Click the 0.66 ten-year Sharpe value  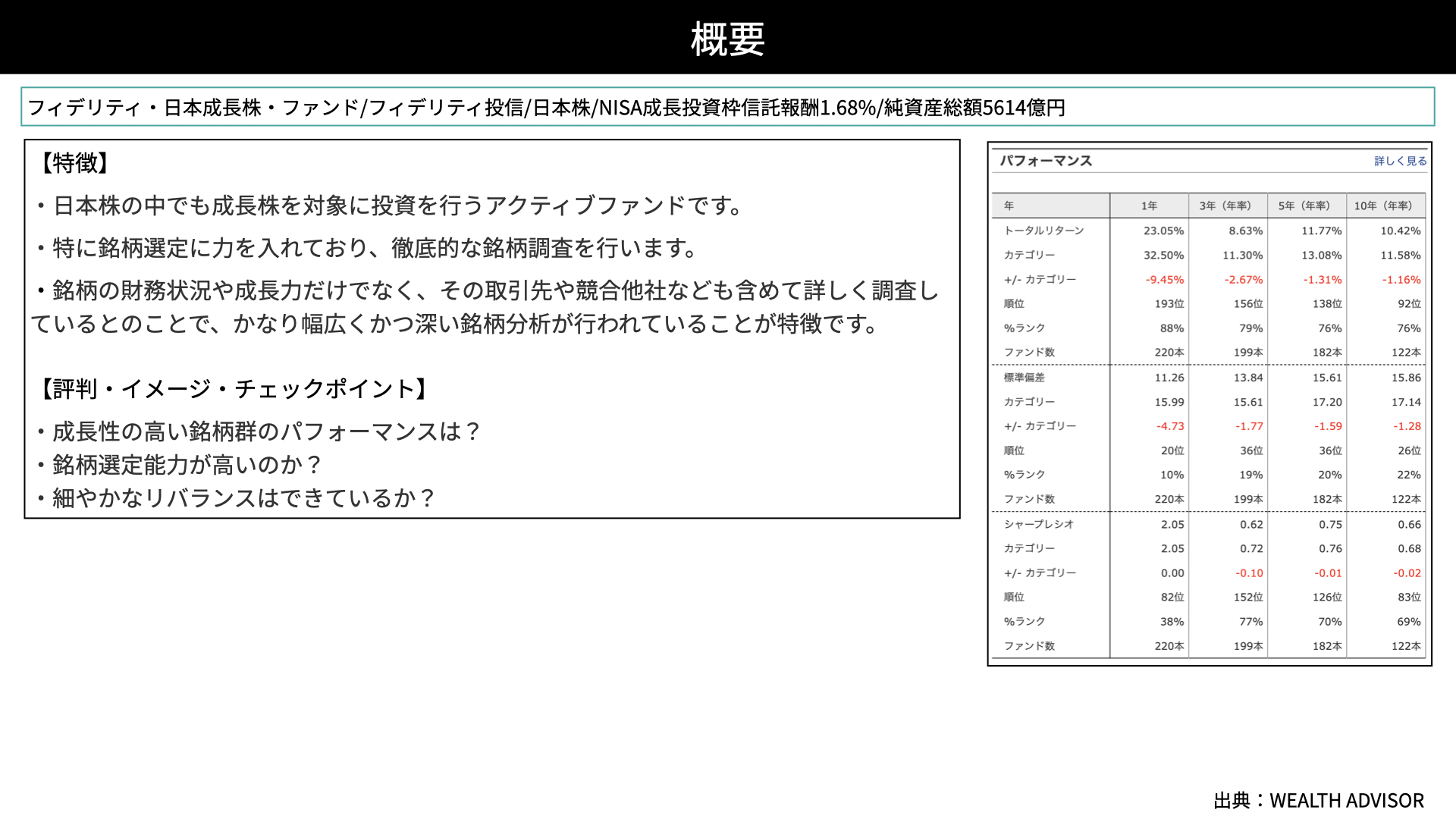1410,524
